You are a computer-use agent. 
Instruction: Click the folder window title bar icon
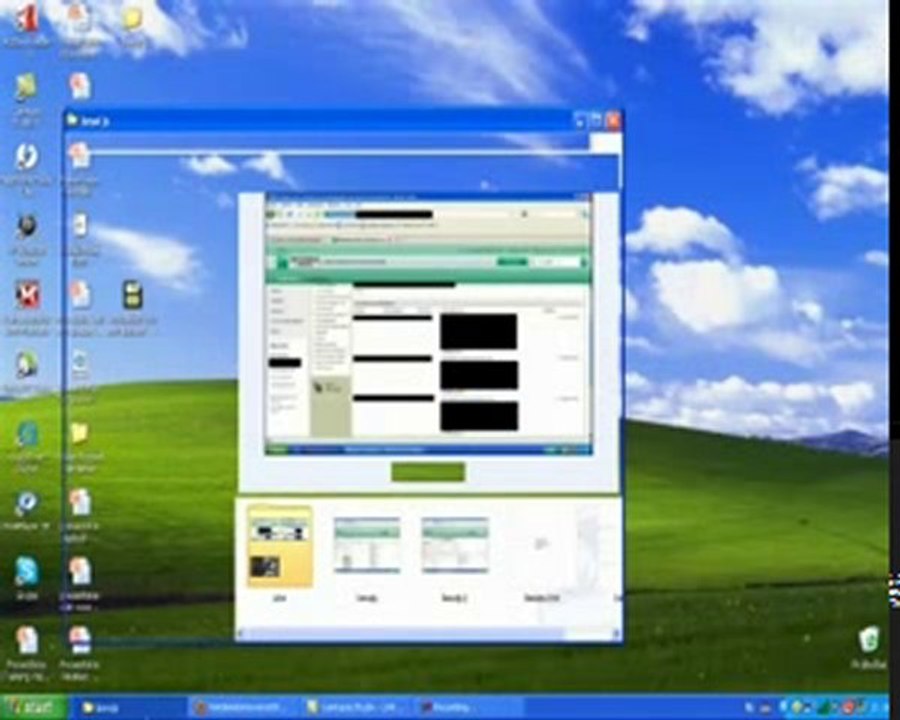coord(72,120)
